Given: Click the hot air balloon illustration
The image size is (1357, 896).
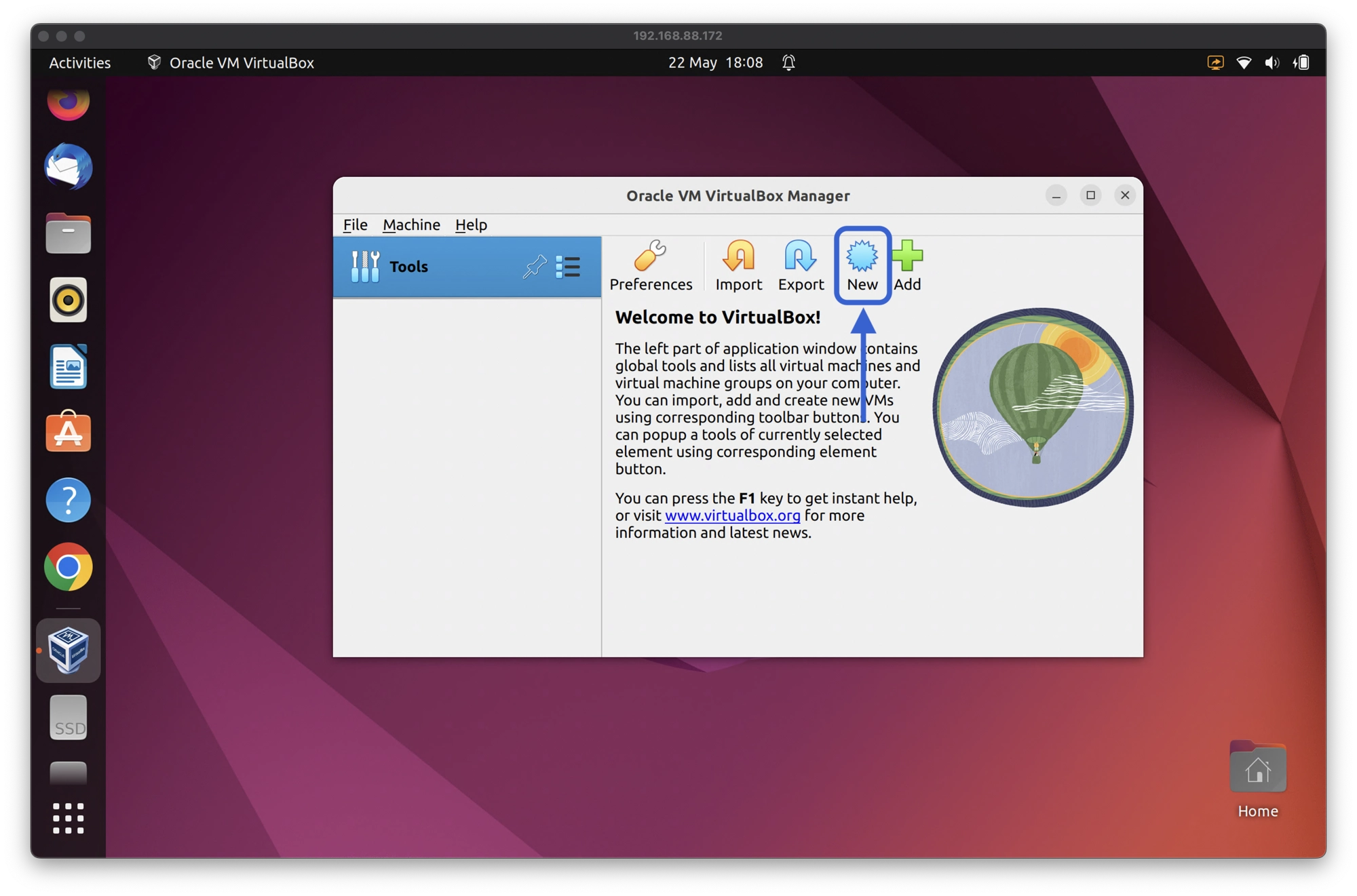Looking at the screenshot, I should tap(1032, 407).
